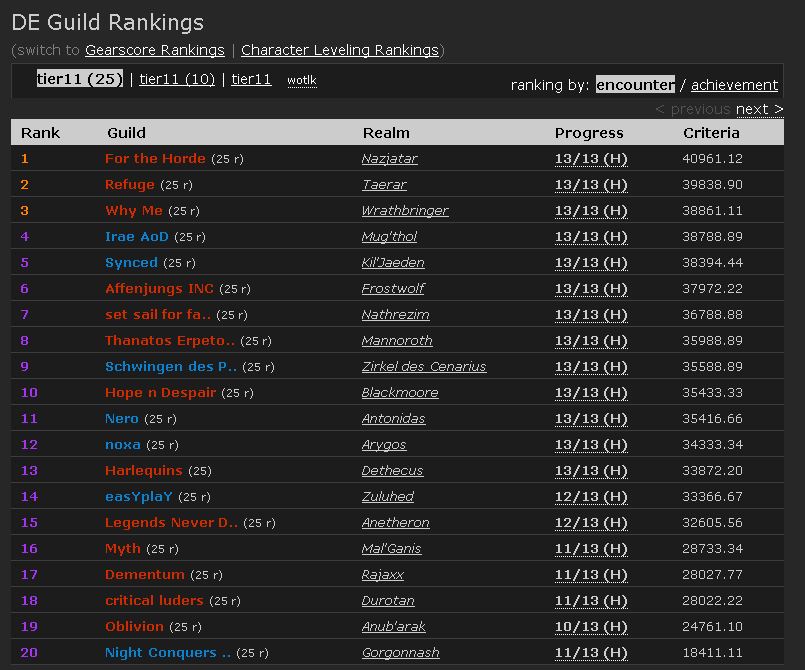Open guild Schwingen des P..

171,367
